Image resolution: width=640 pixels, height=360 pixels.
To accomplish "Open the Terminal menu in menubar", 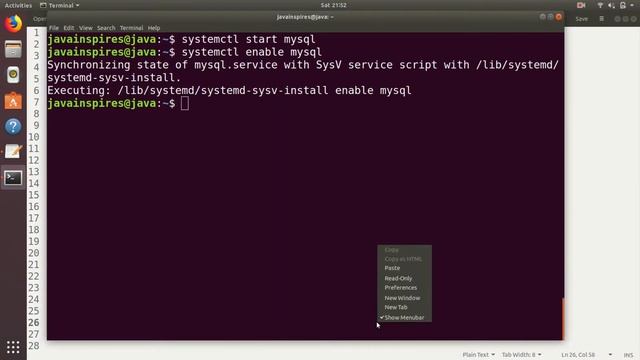I will (131, 28).
